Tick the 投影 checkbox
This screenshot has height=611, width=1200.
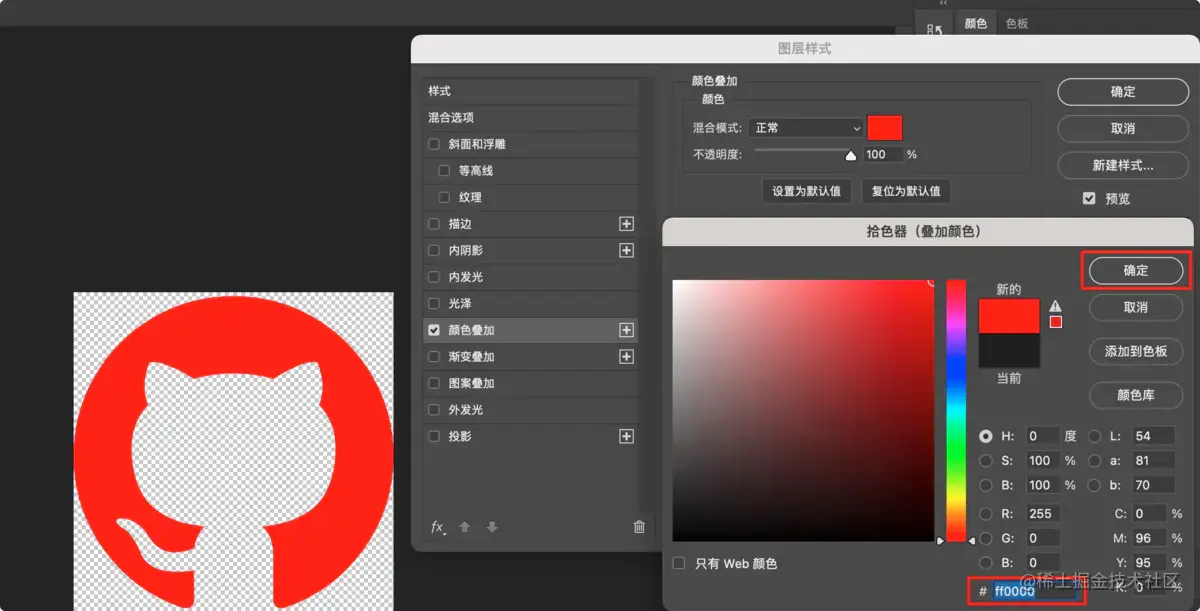[x=434, y=436]
